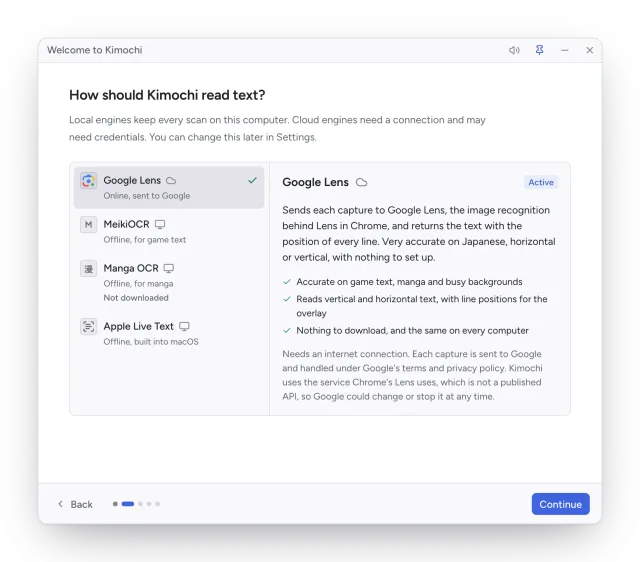Click 'Reads vertical and horizontal text' bullet
This screenshot has width=640, height=562.
pyautogui.click(x=422, y=306)
